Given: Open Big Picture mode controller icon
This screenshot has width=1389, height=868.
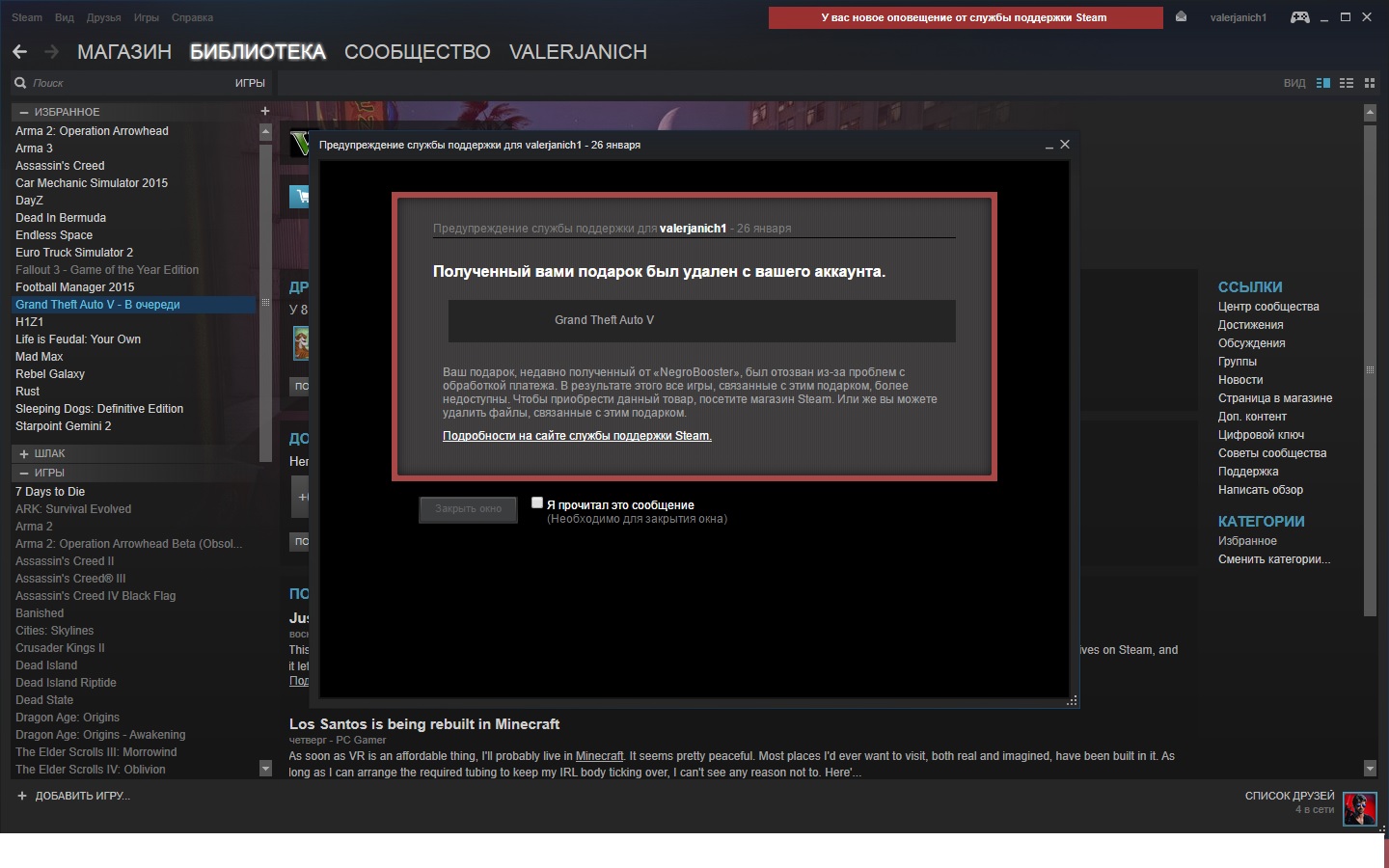Looking at the screenshot, I should [1300, 17].
